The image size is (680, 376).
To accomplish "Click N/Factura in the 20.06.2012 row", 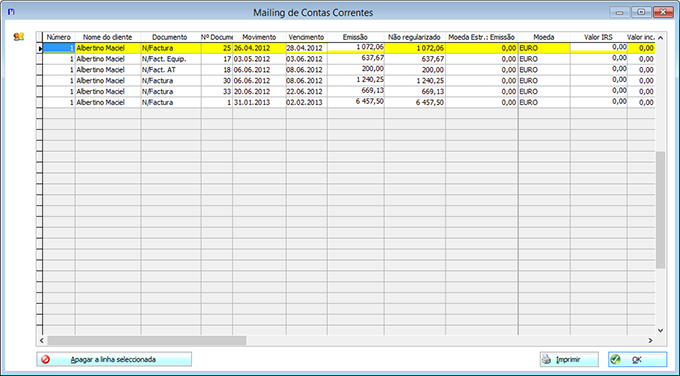I will pyautogui.click(x=157, y=92).
